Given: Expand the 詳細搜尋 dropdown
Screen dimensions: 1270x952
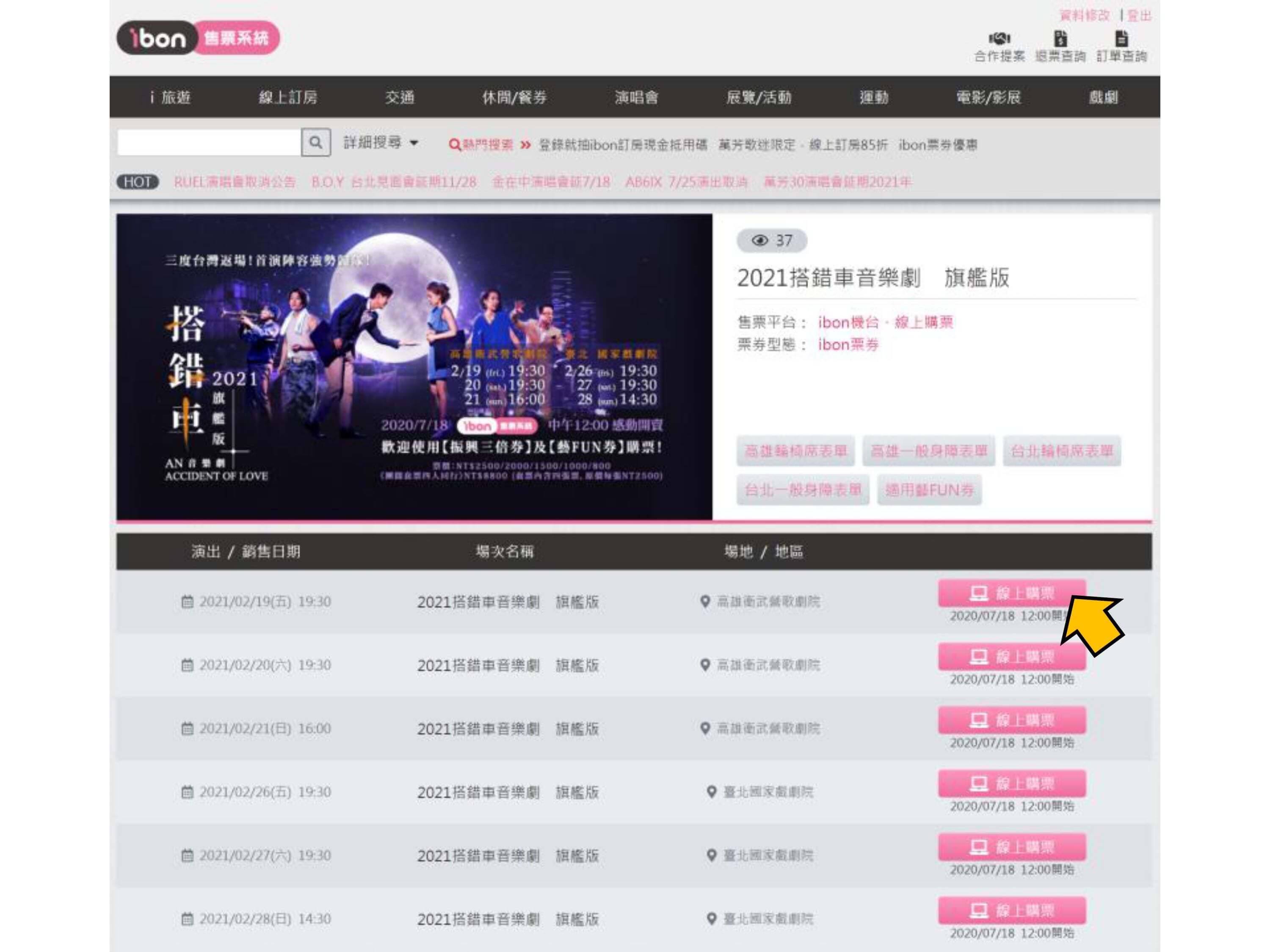Looking at the screenshot, I should (x=381, y=142).
